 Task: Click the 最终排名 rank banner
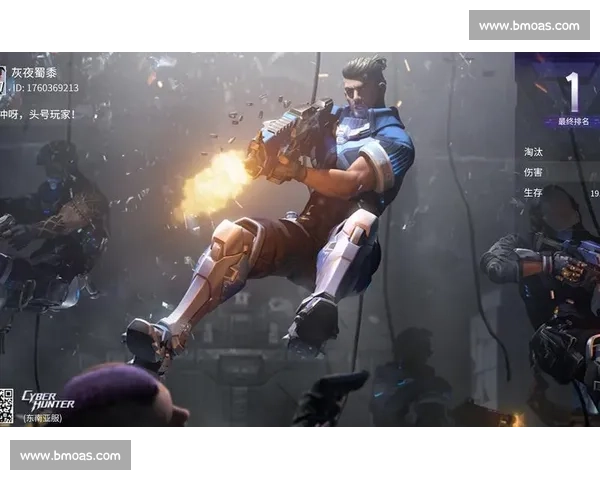pos(571,122)
